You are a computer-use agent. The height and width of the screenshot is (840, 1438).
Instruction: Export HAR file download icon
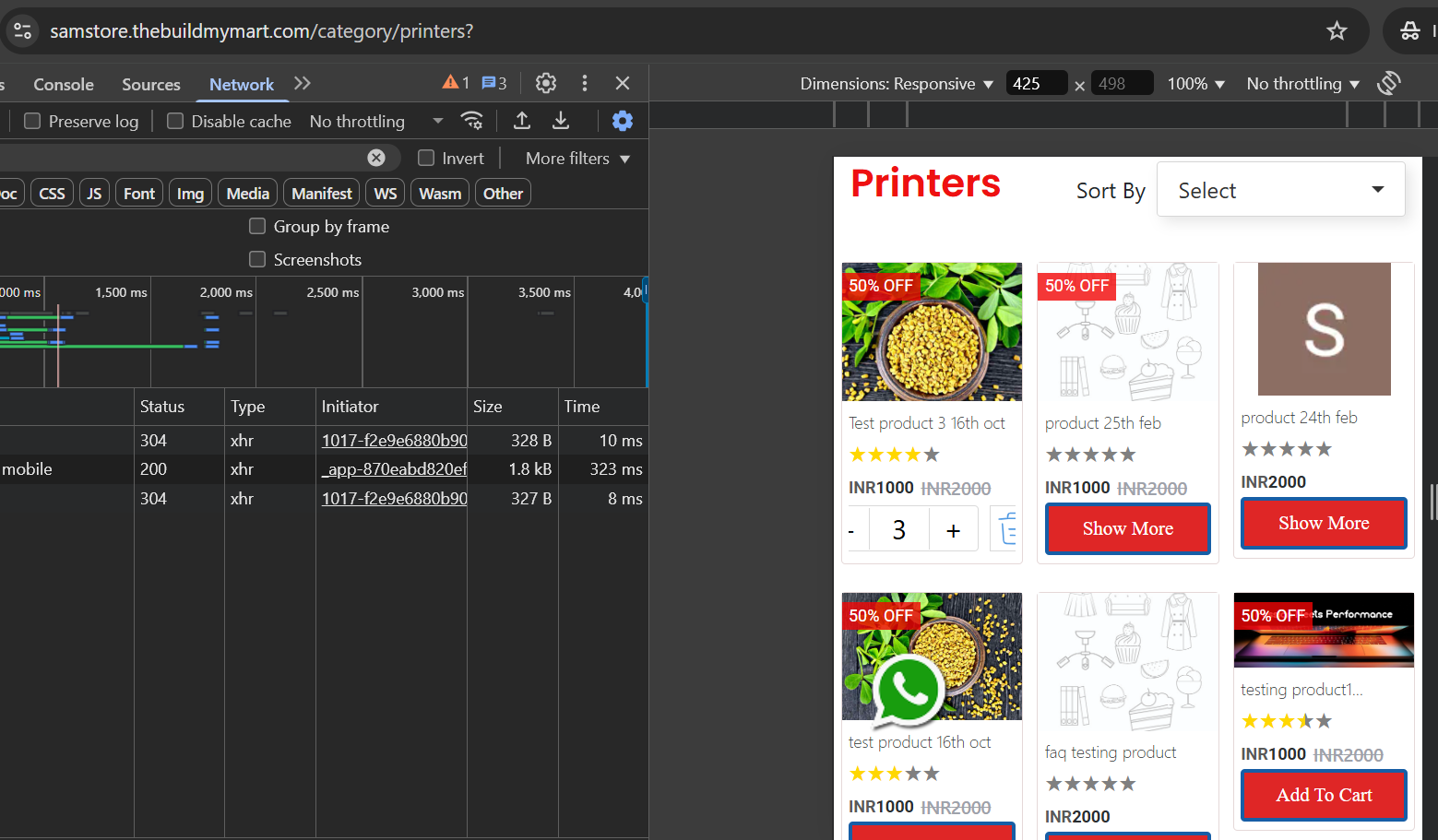click(x=561, y=121)
